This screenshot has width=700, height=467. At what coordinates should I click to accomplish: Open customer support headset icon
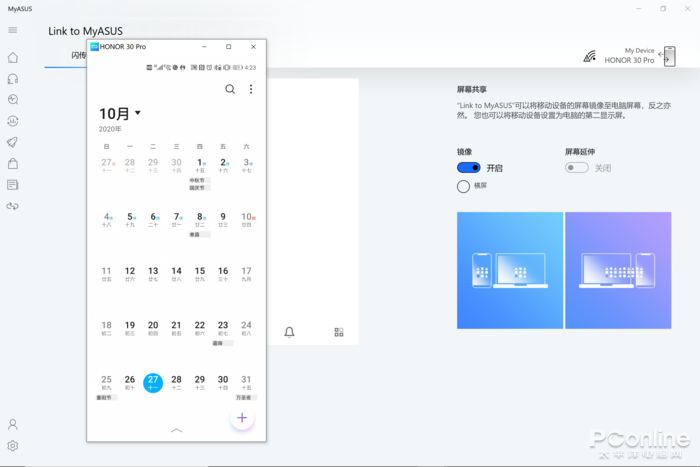tap(13, 79)
